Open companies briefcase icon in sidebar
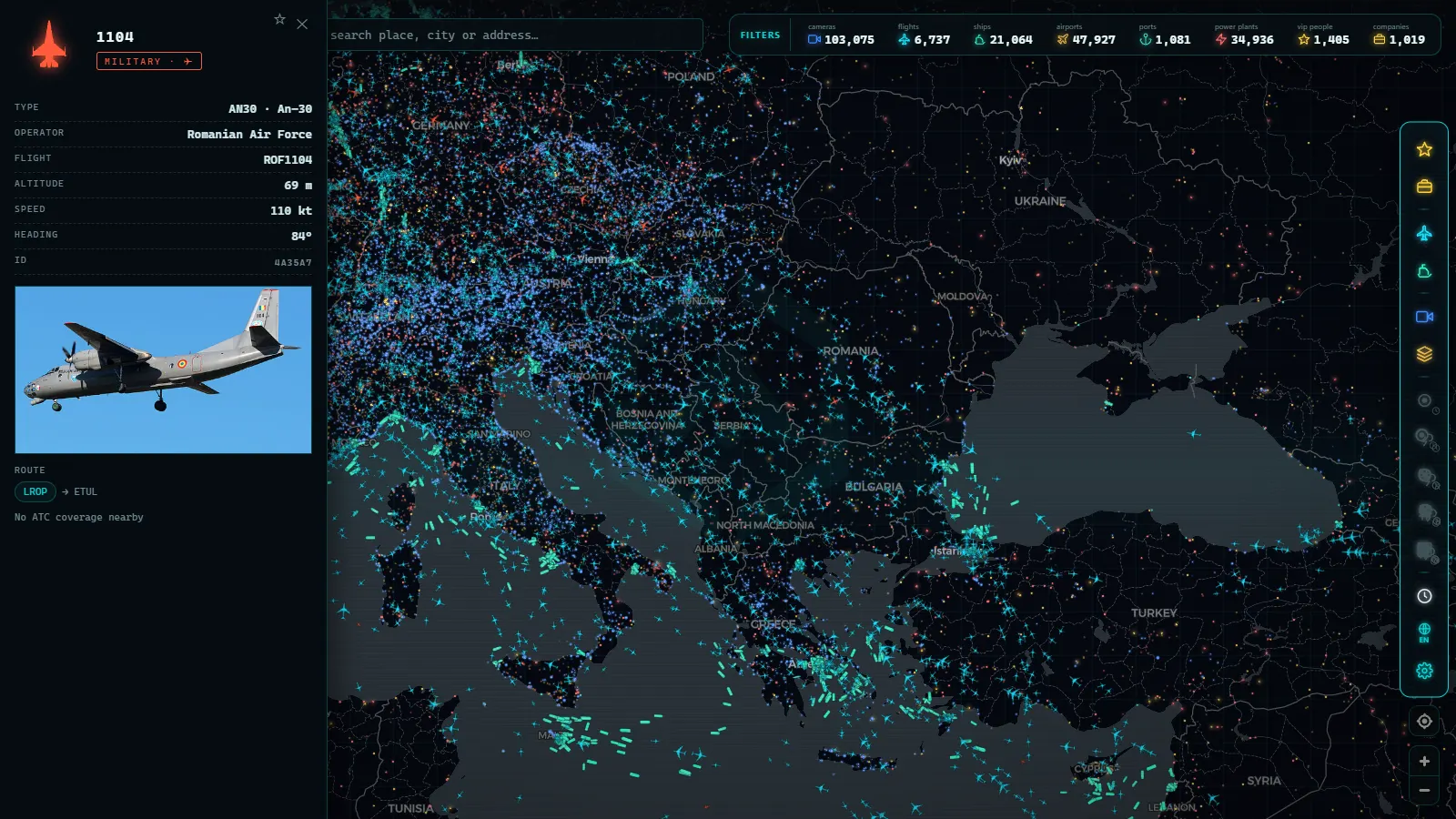This screenshot has width=1456, height=819. point(1424,187)
